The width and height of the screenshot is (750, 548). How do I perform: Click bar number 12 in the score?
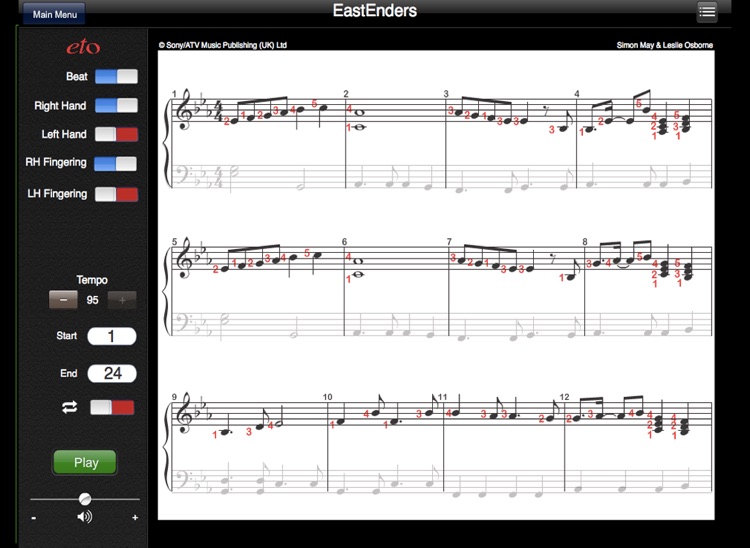click(x=564, y=397)
